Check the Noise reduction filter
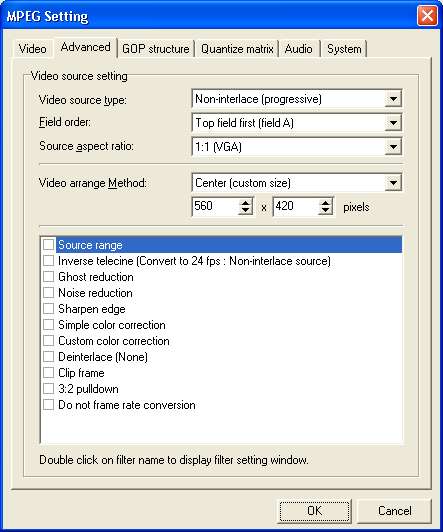443x532 pixels. coord(48,292)
